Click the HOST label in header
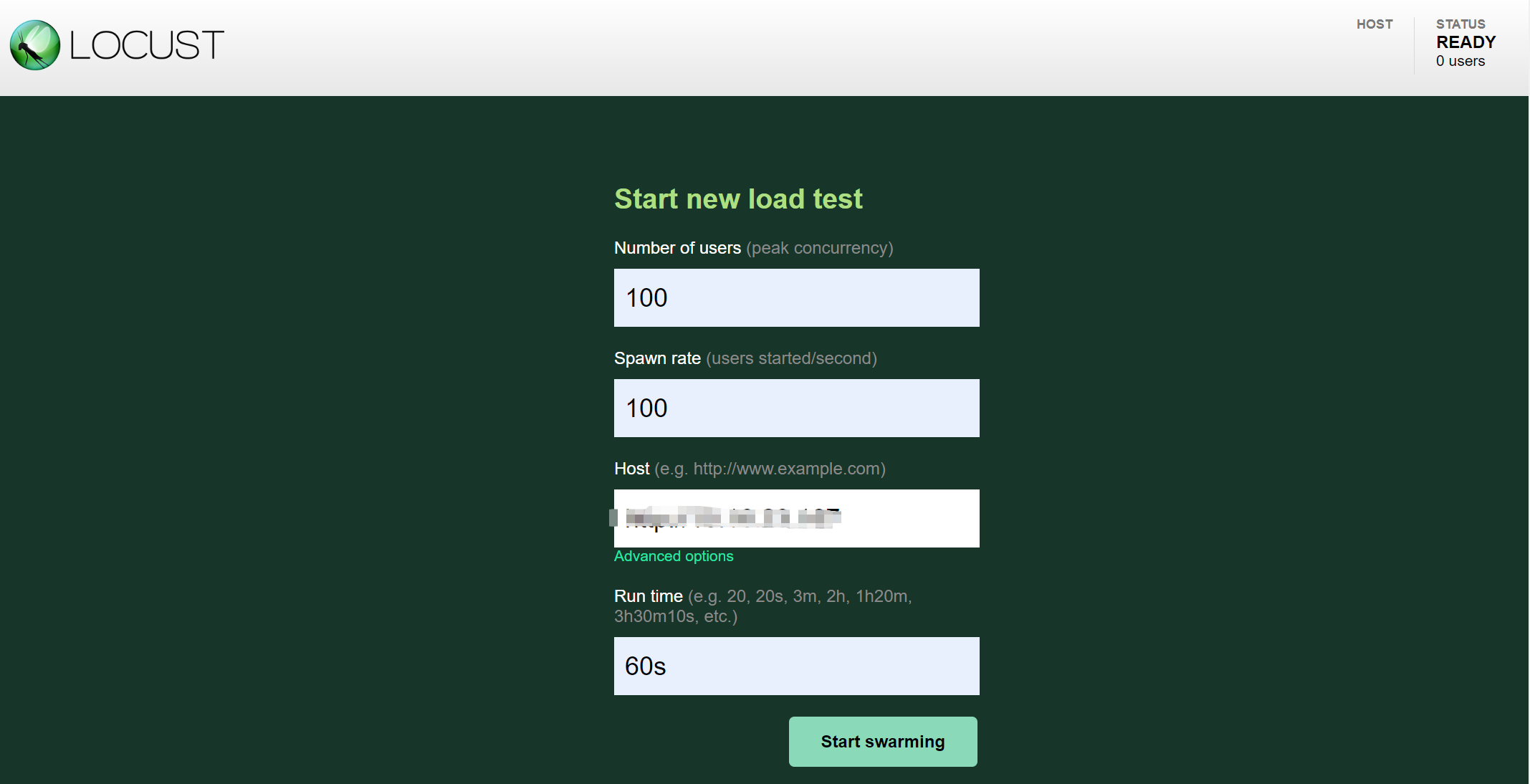The image size is (1530, 784). (x=1374, y=24)
